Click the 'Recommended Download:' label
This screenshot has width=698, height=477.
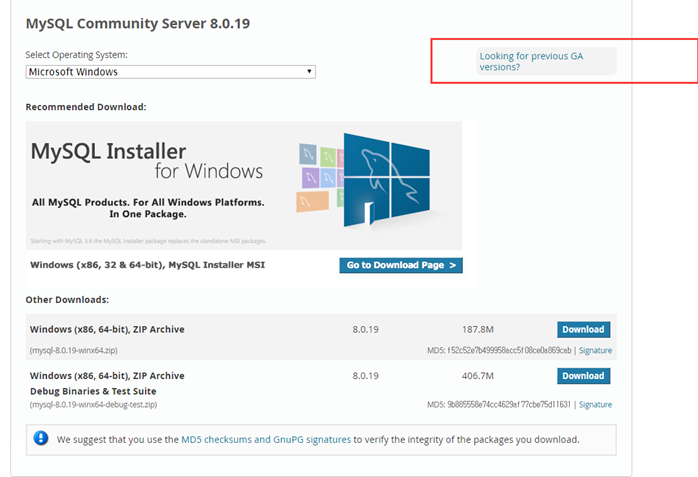[86, 107]
